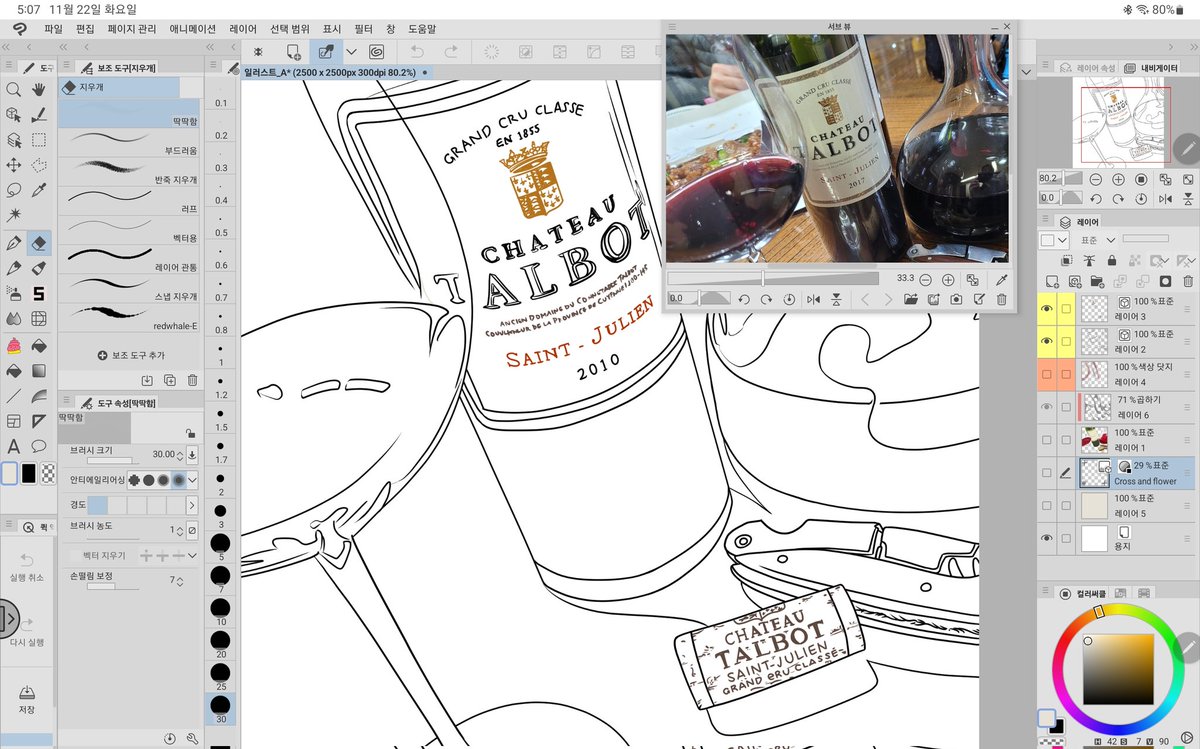Pick color with Sub View eyedropper

[1002, 280]
